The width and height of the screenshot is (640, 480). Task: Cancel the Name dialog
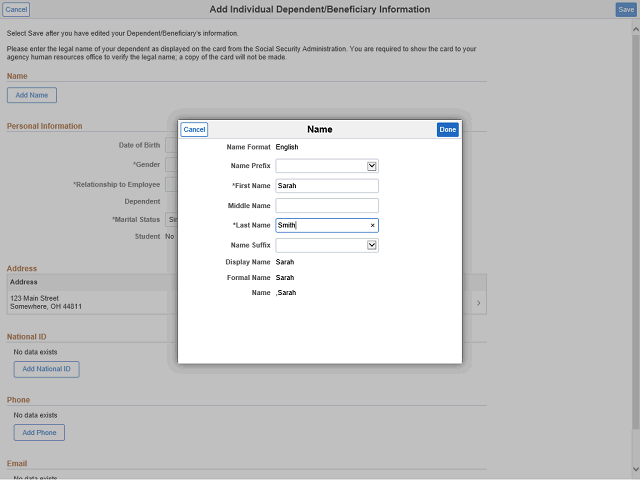point(194,129)
